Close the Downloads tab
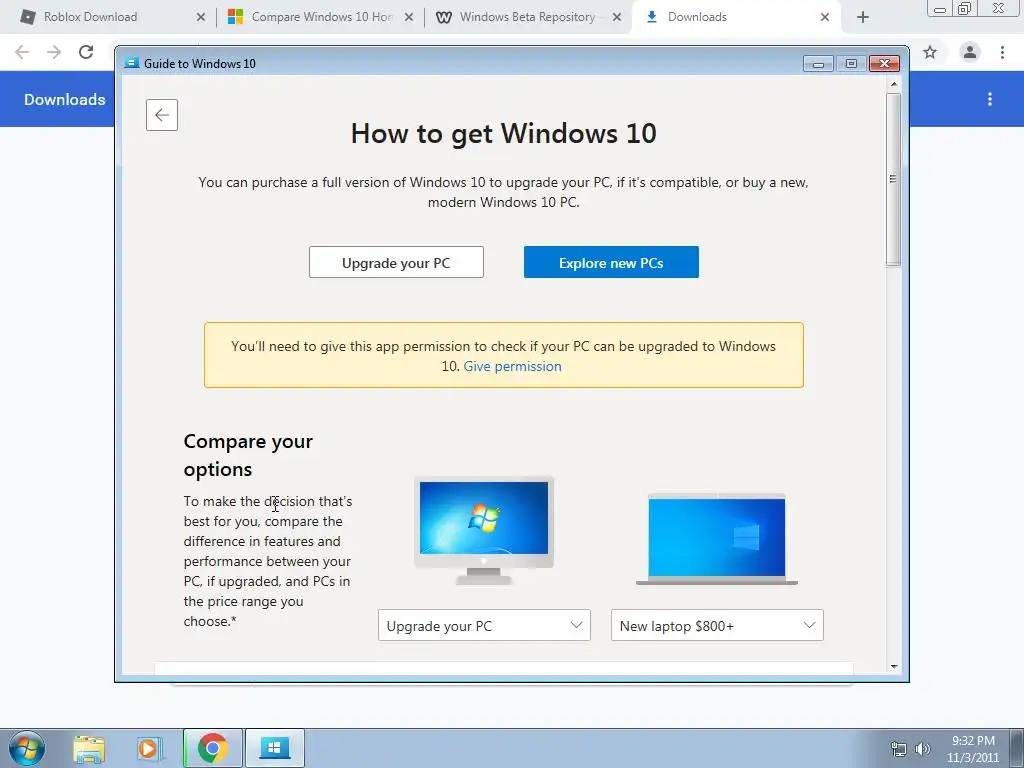 tap(825, 18)
